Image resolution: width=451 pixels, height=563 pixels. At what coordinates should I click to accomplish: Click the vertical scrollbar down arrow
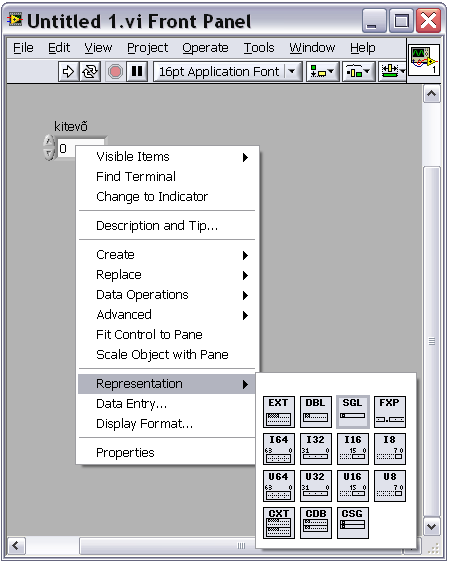[x=432, y=527]
